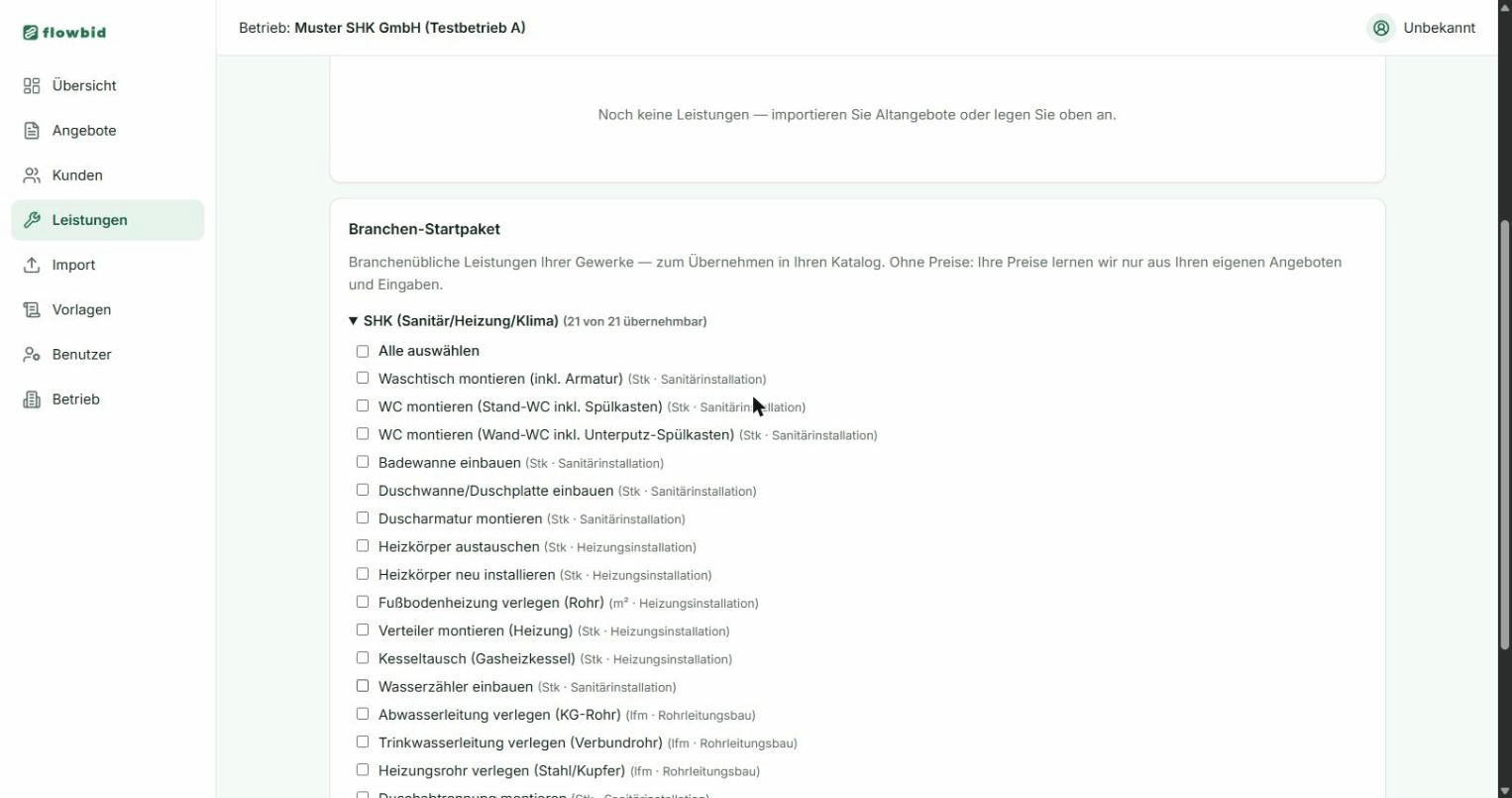1512x798 pixels.
Task: Check the Badewanne einbauen box
Action: coord(363,462)
